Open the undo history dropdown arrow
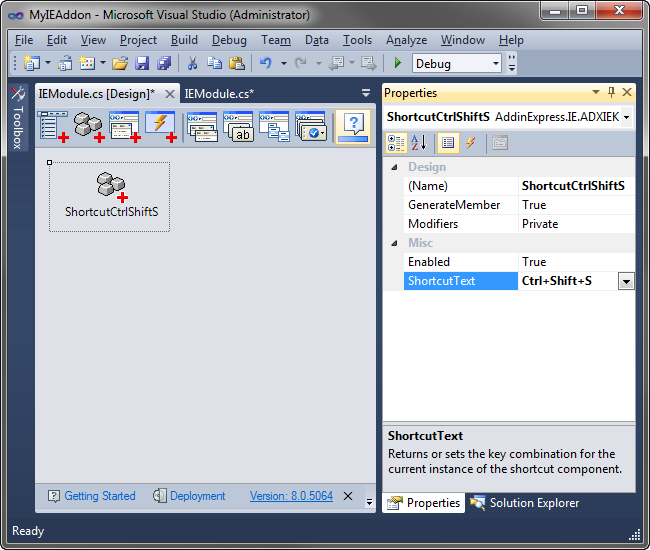Viewport: 650px width, 550px height. (x=284, y=63)
